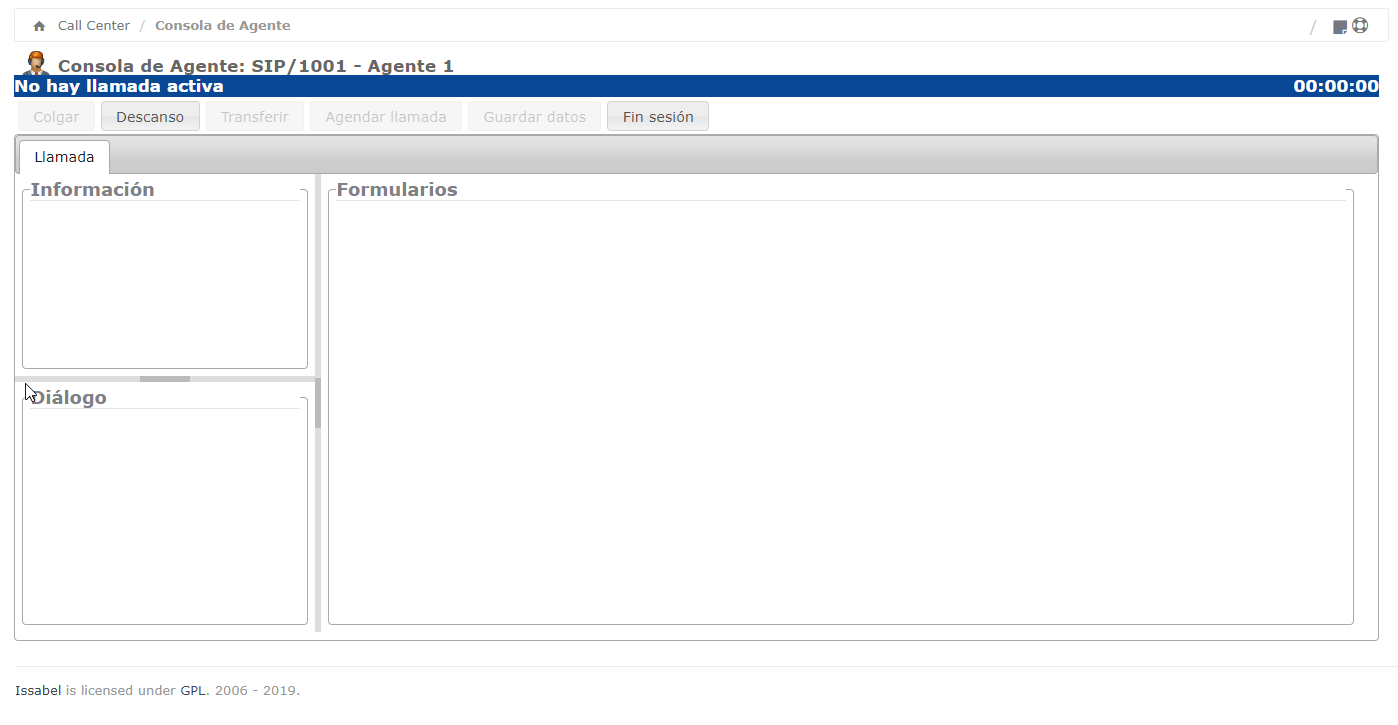
Task: Click the home icon in the breadcrumb
Action: click(x=39, y=26)
